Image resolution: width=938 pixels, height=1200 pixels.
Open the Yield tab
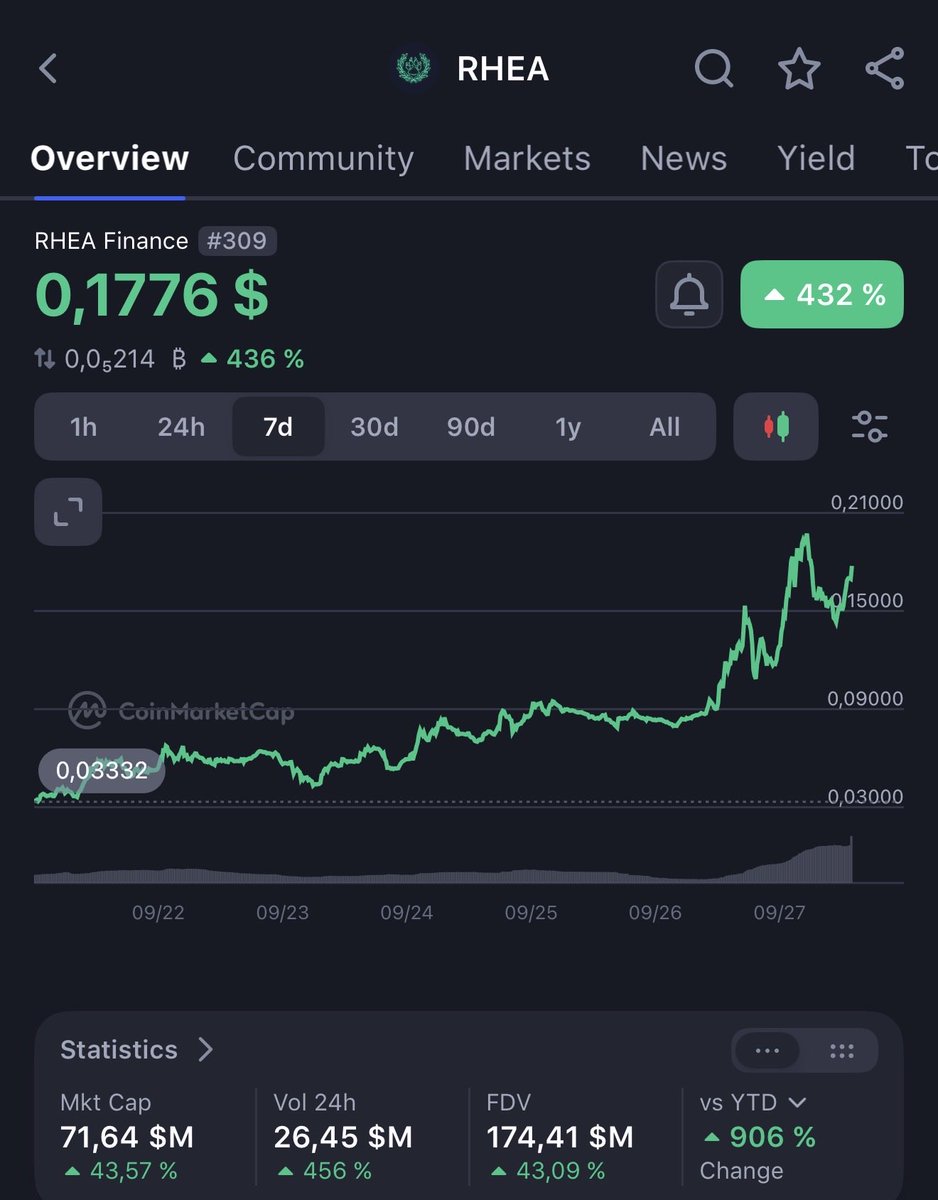pyautogui.click(x=816, y=158)
